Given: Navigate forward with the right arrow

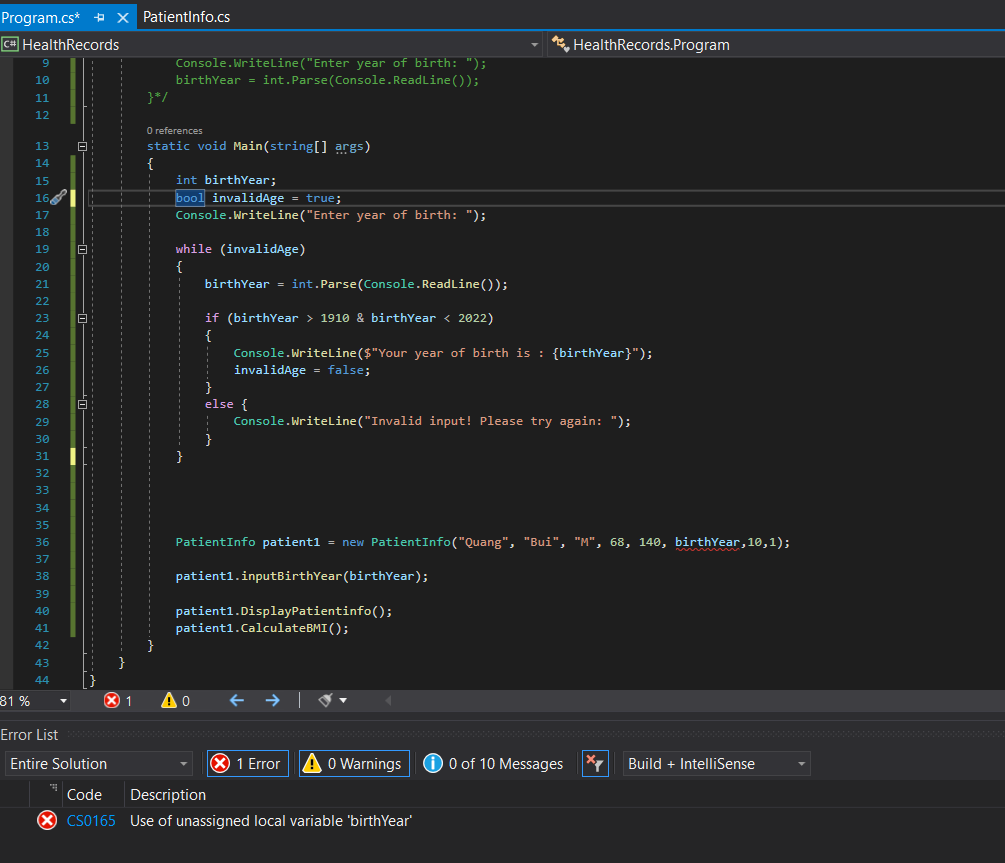Looking at the screenshot, I should [x=272, y=701].
